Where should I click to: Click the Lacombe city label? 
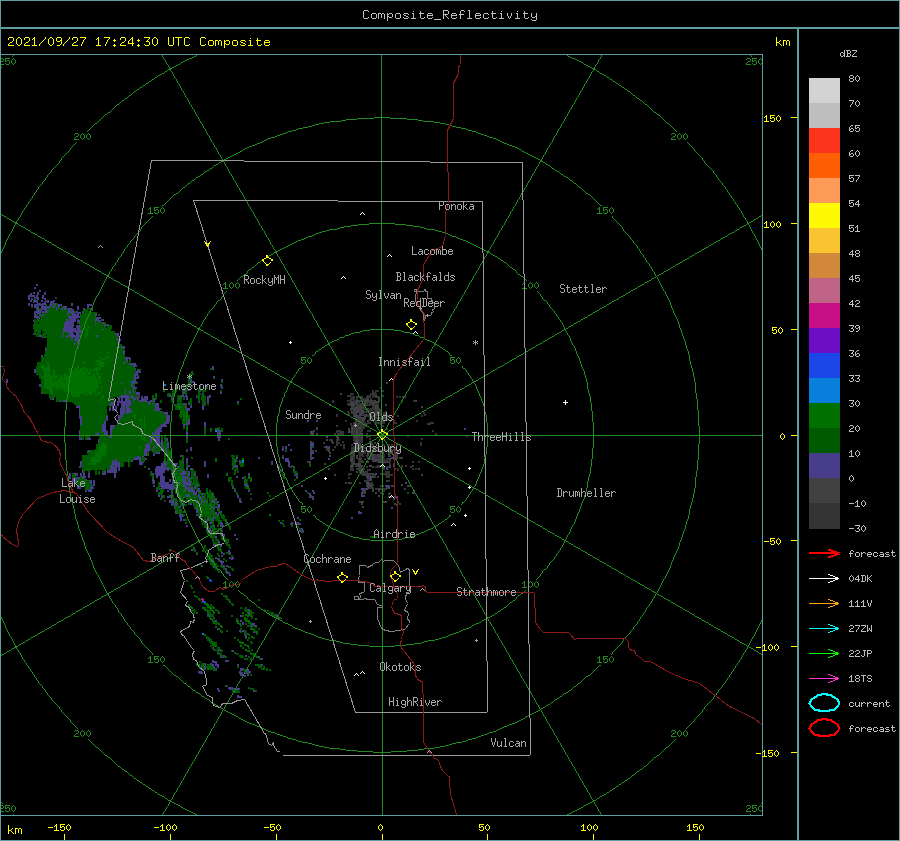(x=432, y=251)
